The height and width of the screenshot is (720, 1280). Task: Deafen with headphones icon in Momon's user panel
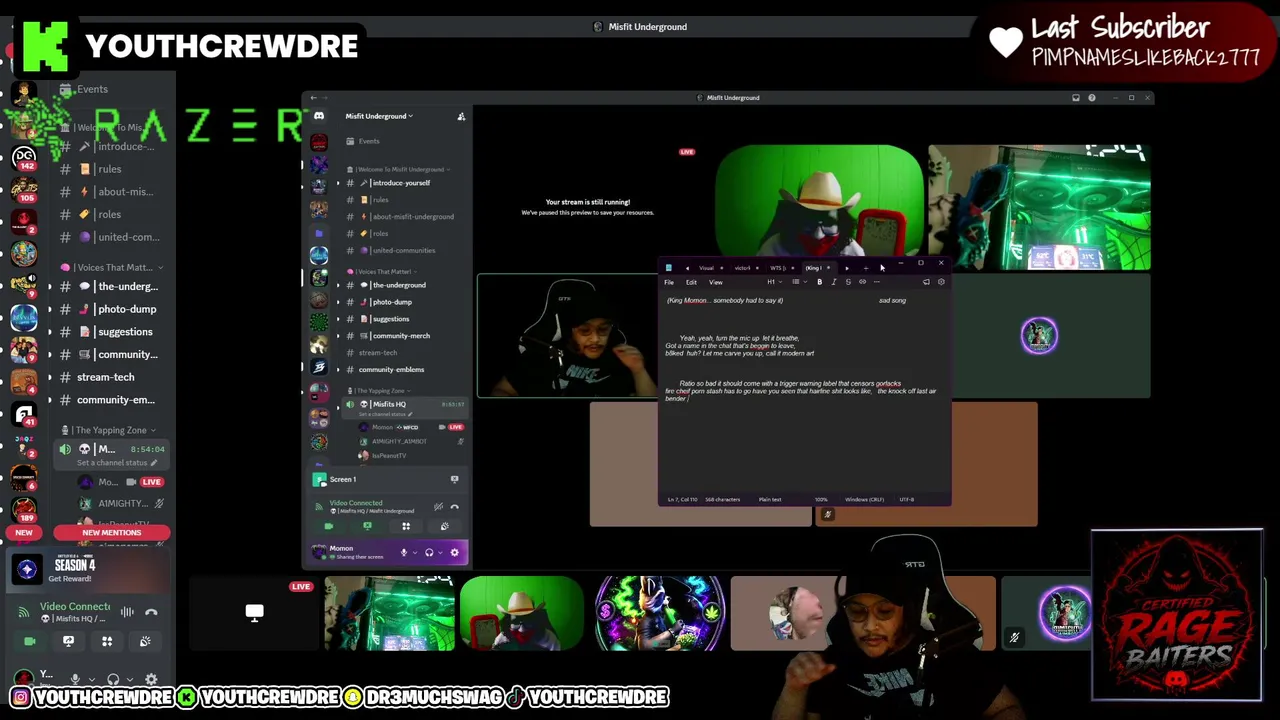(x=429, y=552)
